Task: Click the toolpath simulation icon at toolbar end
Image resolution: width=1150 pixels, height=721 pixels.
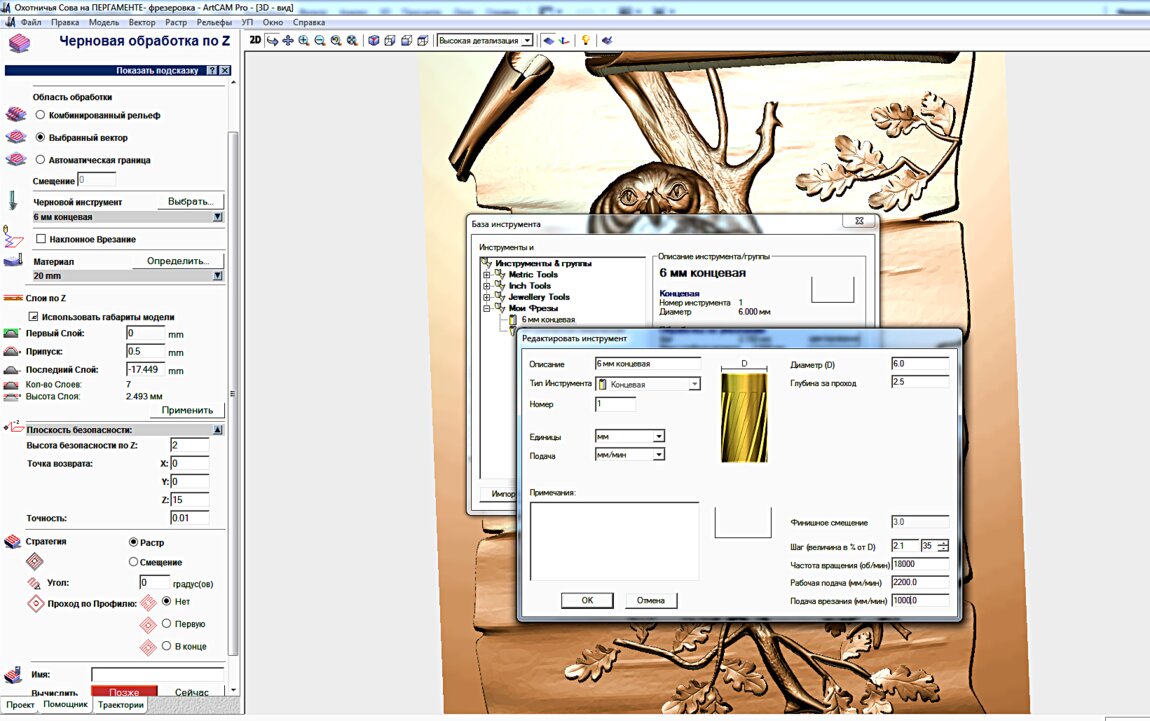Action: pyautogui.click(x=607, y=40)
